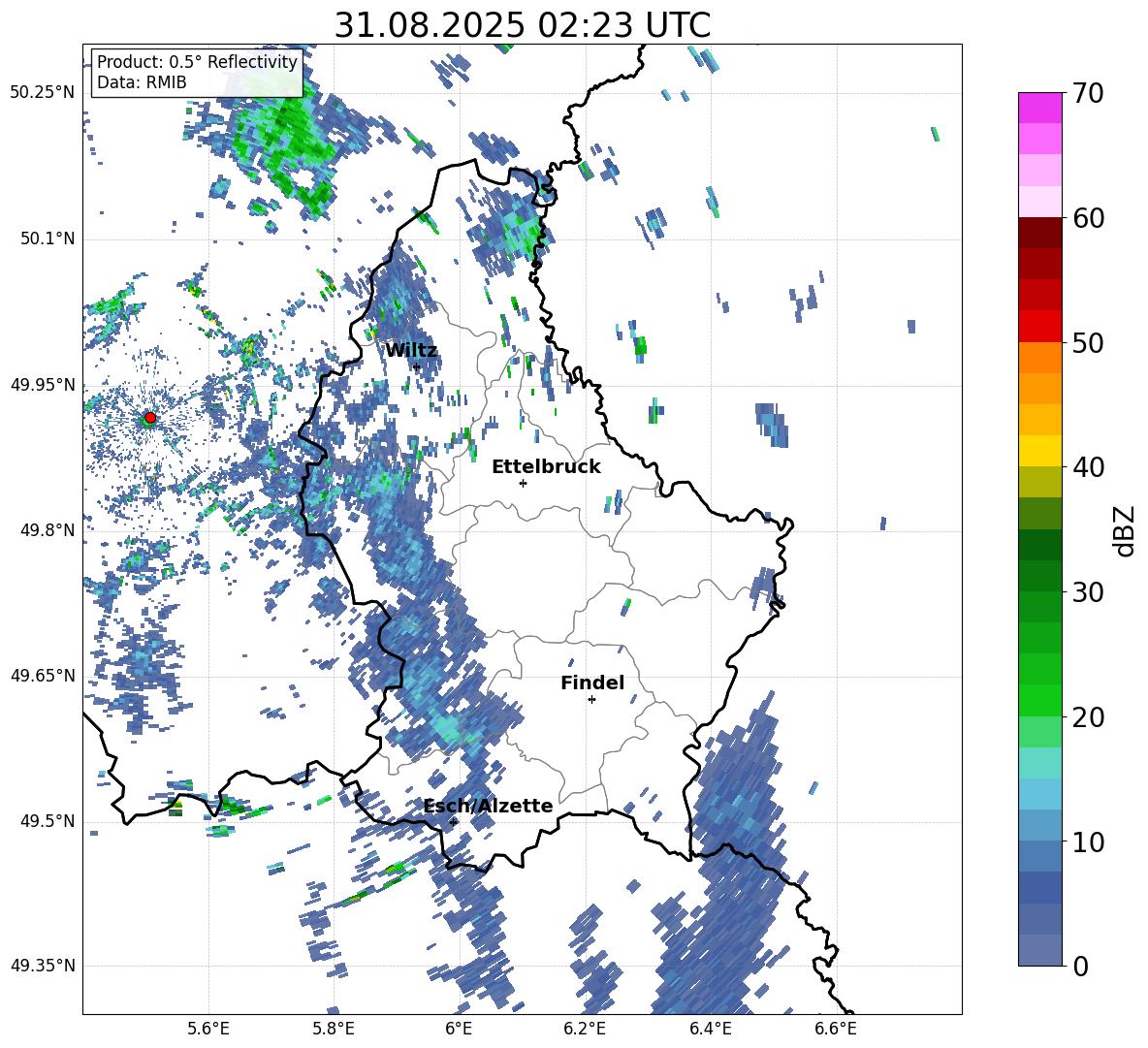The width and height of the screenshot is (1148, 1048).
Task: Click the Ettelbruck location cross marker
Action: tap(523, 483)
